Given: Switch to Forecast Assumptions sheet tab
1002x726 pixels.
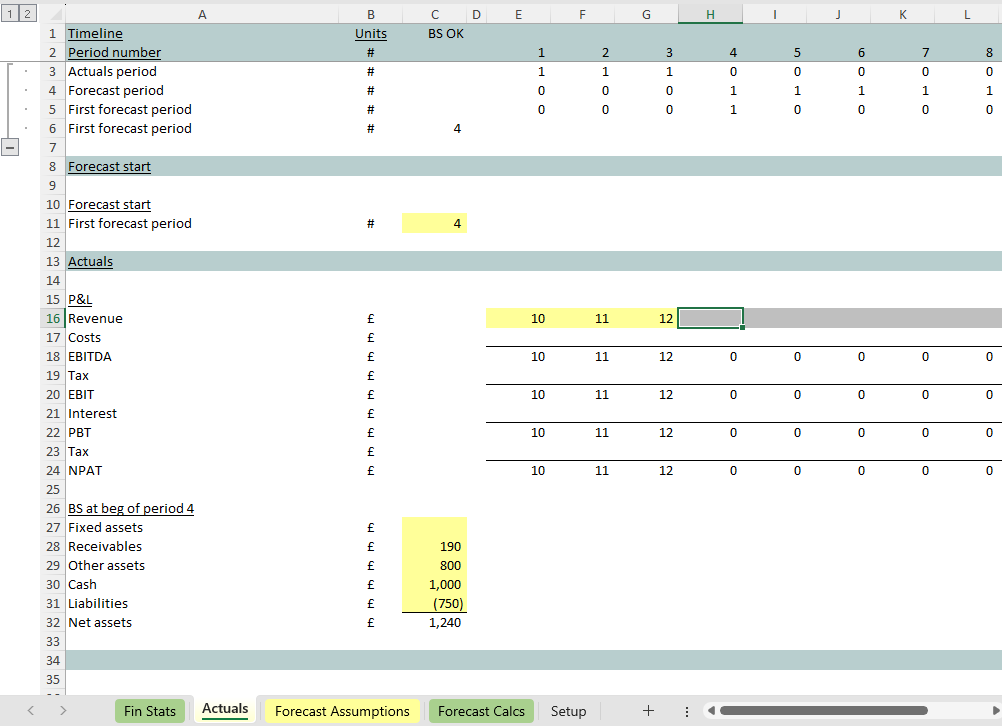Looking at the screenshot, I should point(342,711).
